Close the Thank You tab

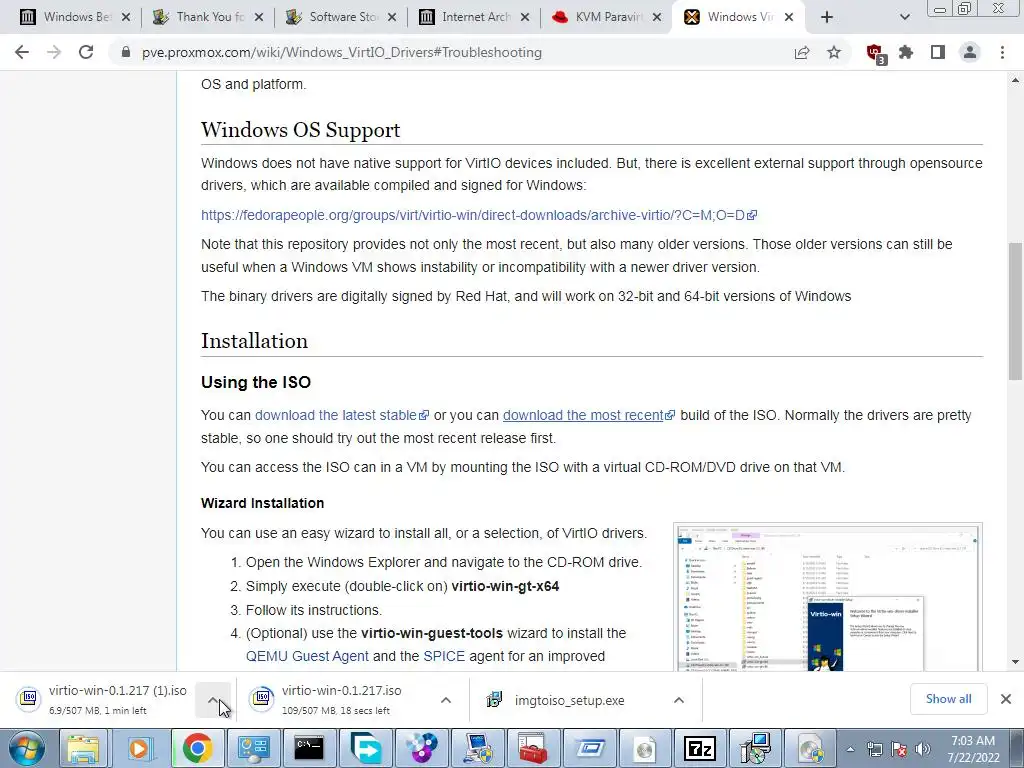259,17
